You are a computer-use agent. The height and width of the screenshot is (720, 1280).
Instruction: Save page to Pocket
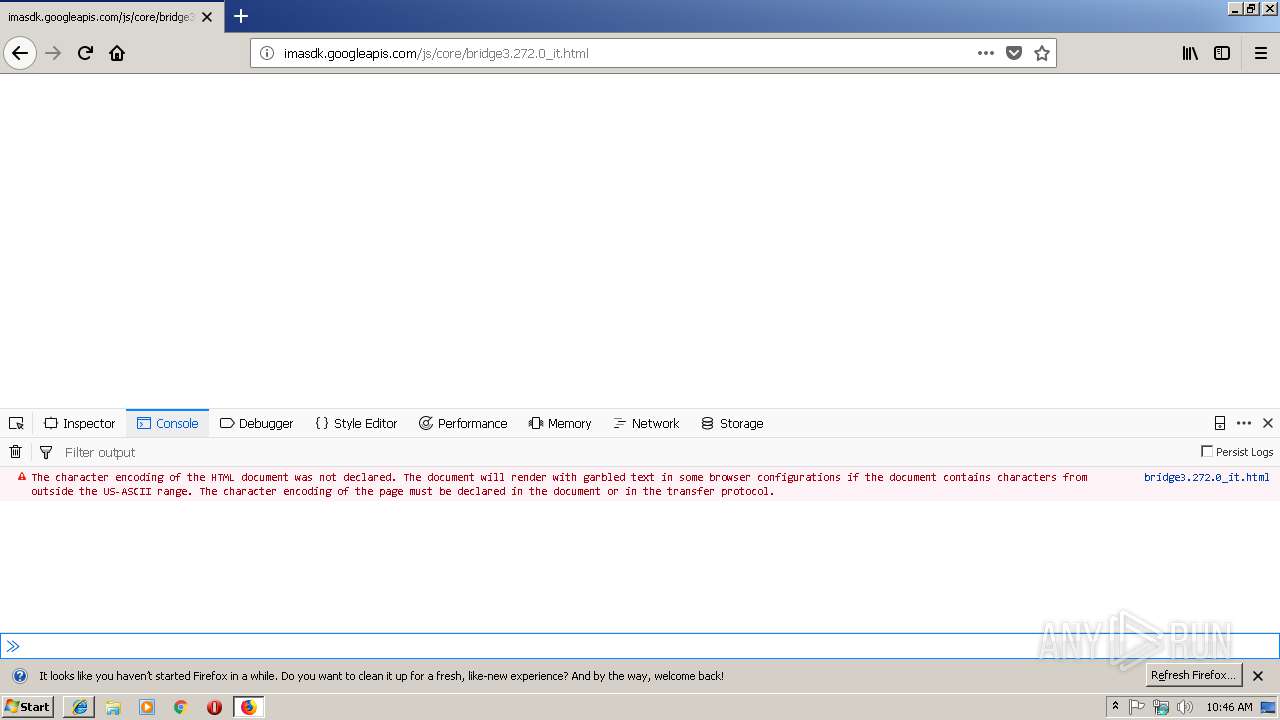point(1014,53)
